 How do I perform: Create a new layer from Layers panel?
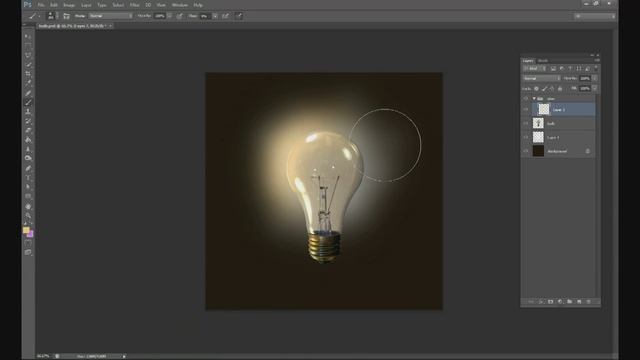pos(579,302)
